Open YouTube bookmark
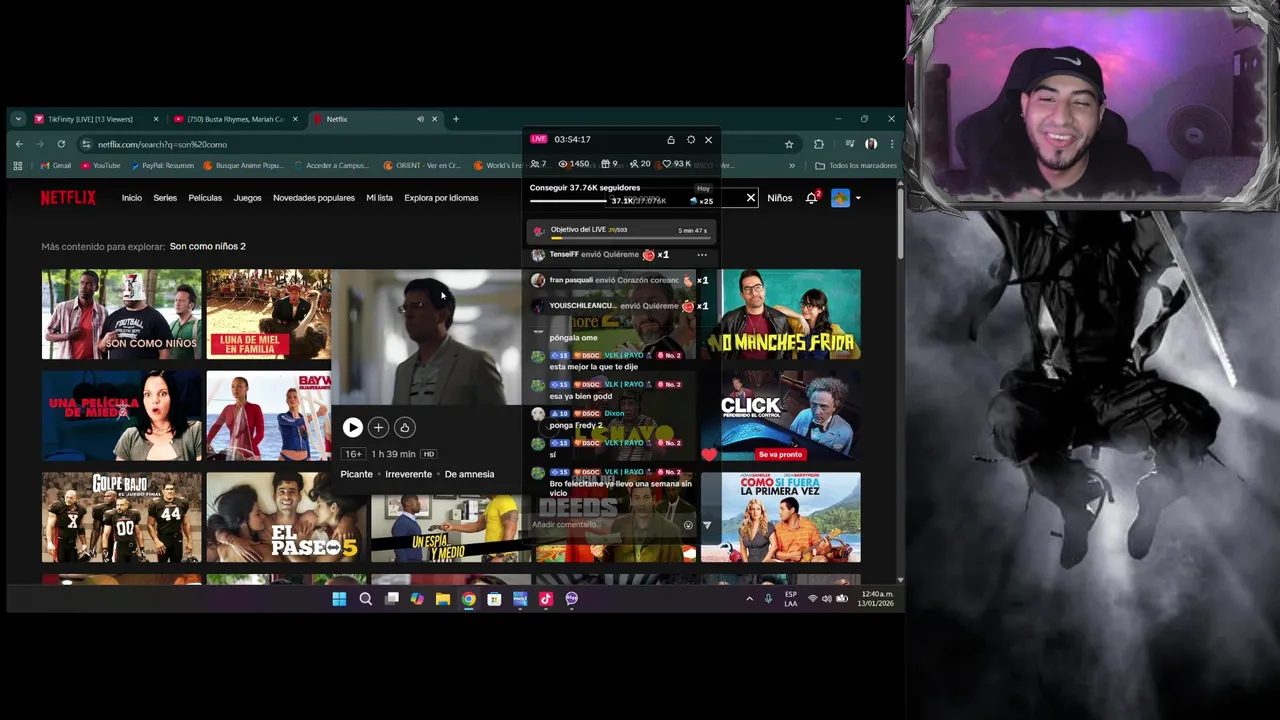The width and height of the screenshot is (1280, 720). pyautogui.click(x=101, y=166)
